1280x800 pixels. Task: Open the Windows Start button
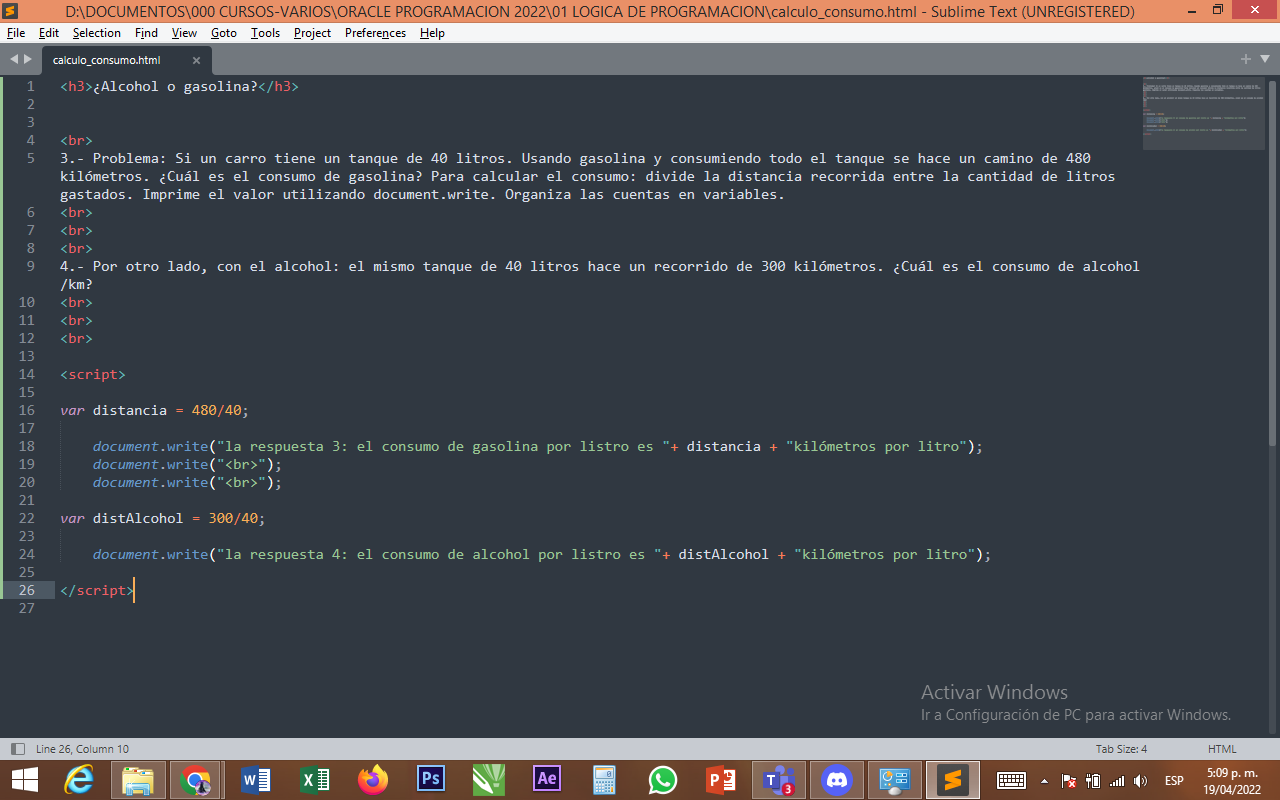click(x=23, y=779)
